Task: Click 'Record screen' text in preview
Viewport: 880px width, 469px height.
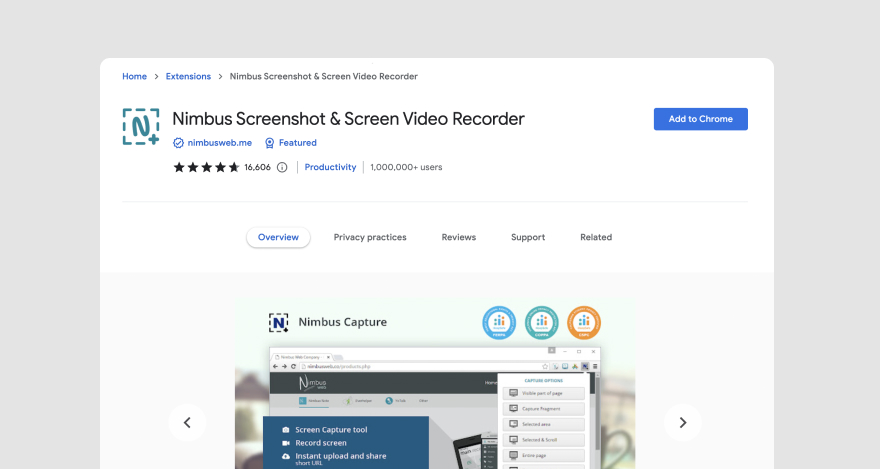Action: pyautogui.click(x=321, y=443)
